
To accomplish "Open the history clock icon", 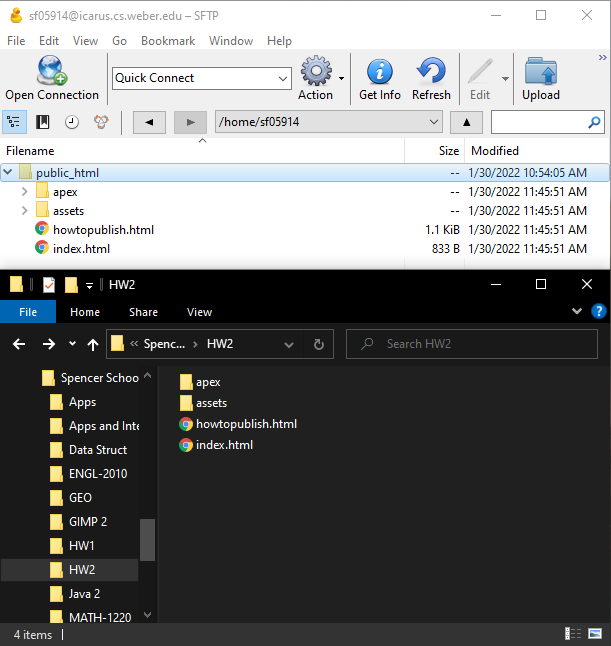I will (72, 122).
